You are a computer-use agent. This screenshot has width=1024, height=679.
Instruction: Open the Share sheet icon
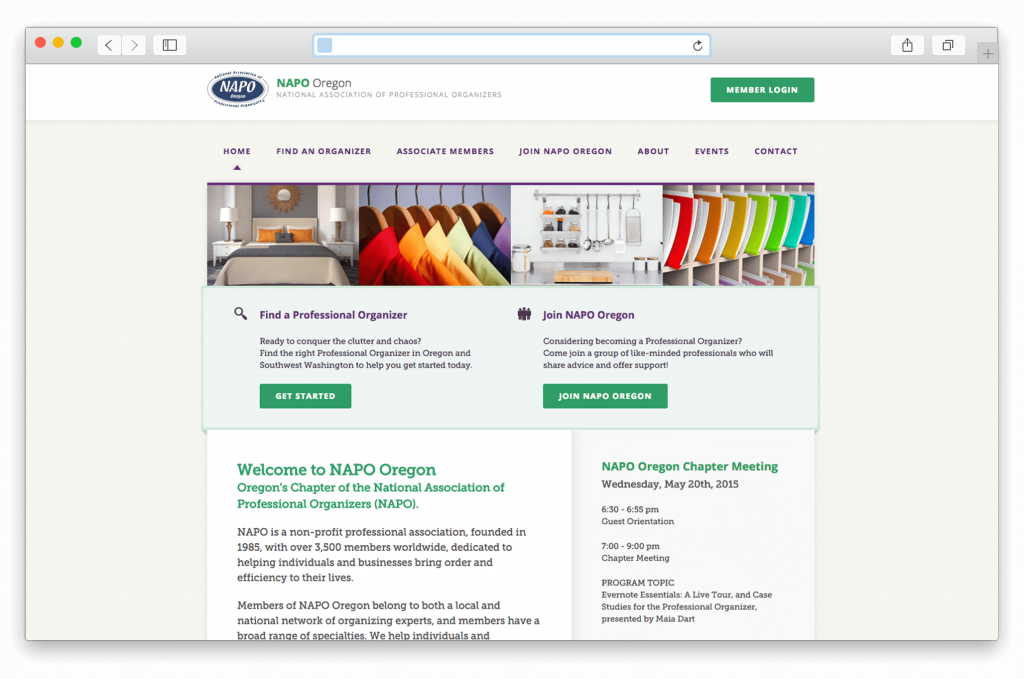click(907, 45)
